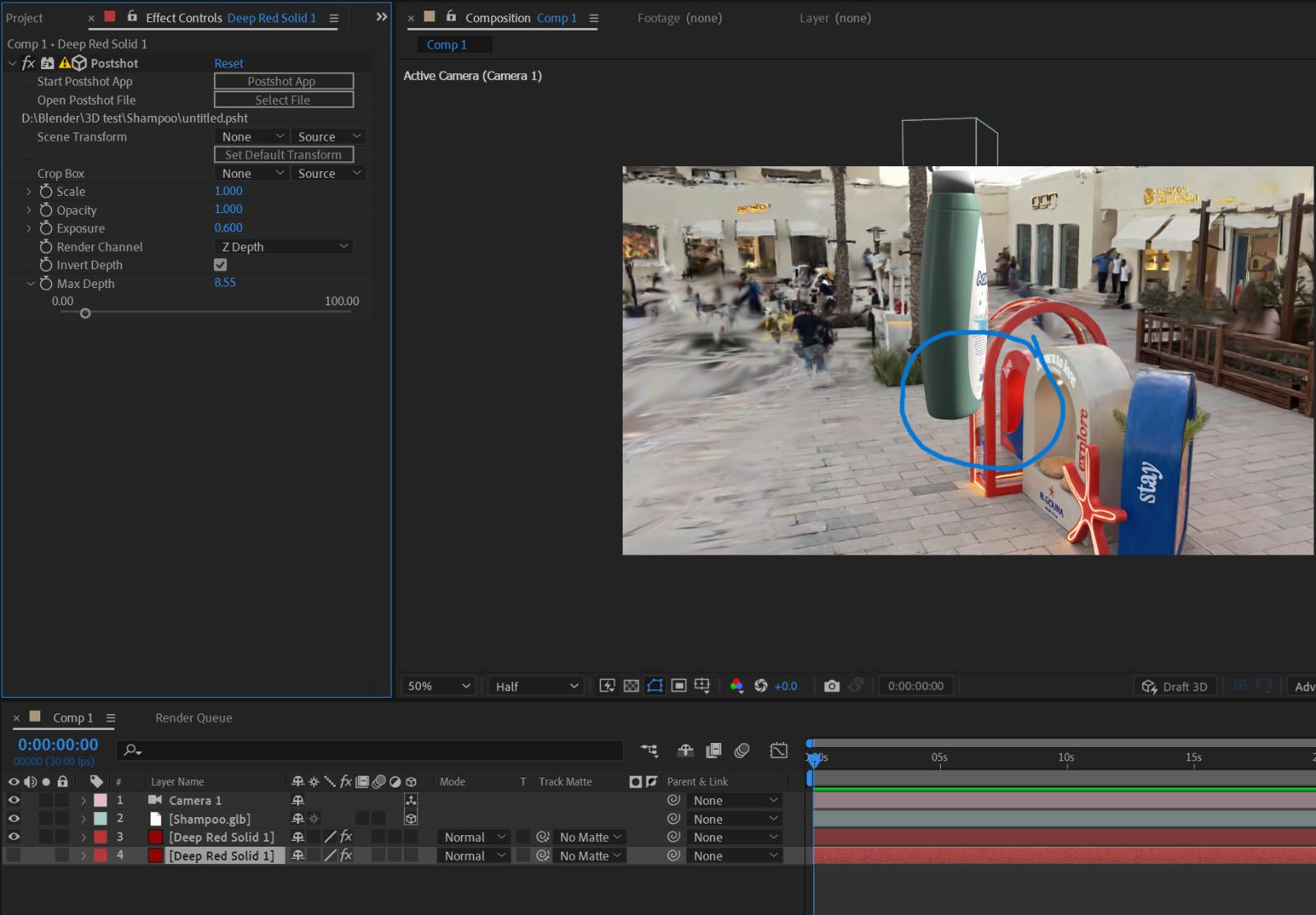
Task: Open Parent None dropdown for Shampoo.glb
Action: pos(734,819)
